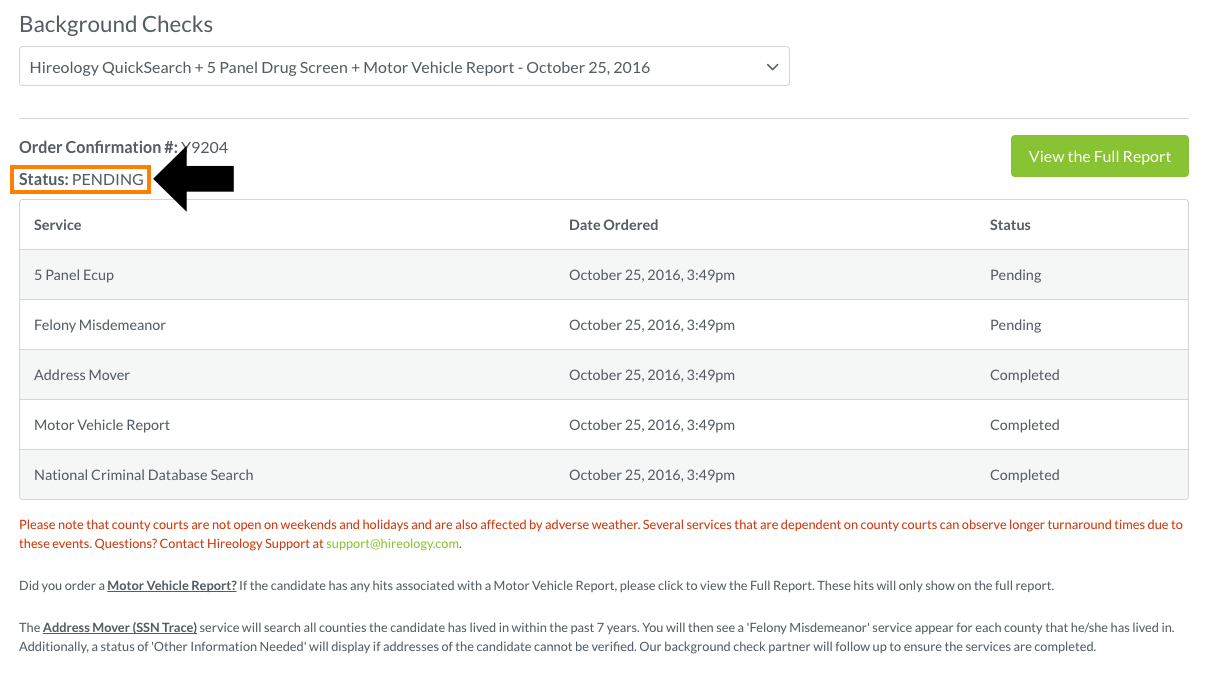Click the 'Motor Vehicle Report' service cell in the table
This screenshot has width=1209, height=678.
tap(102, 425)
